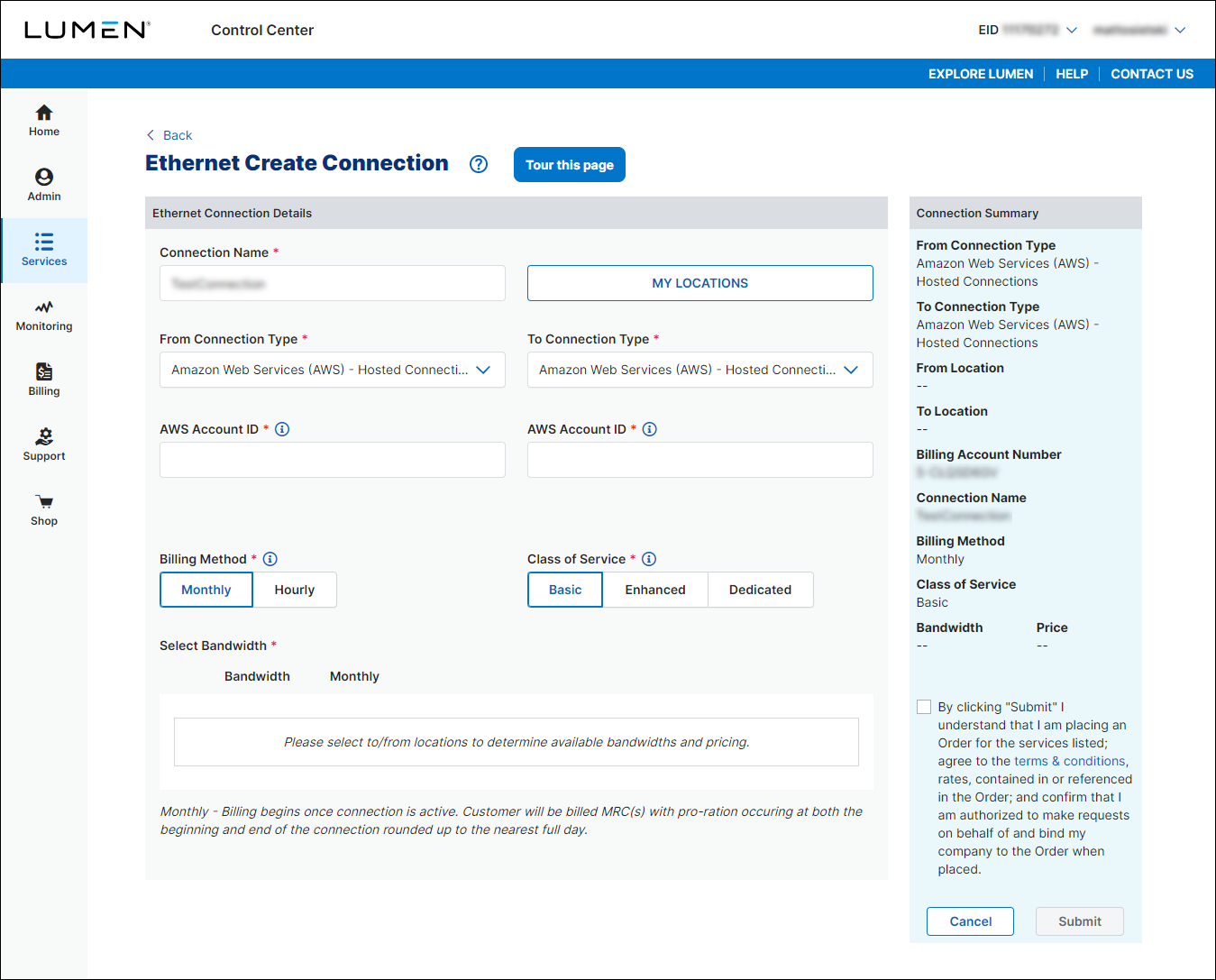Open HELP menu item

(1072, 74)
